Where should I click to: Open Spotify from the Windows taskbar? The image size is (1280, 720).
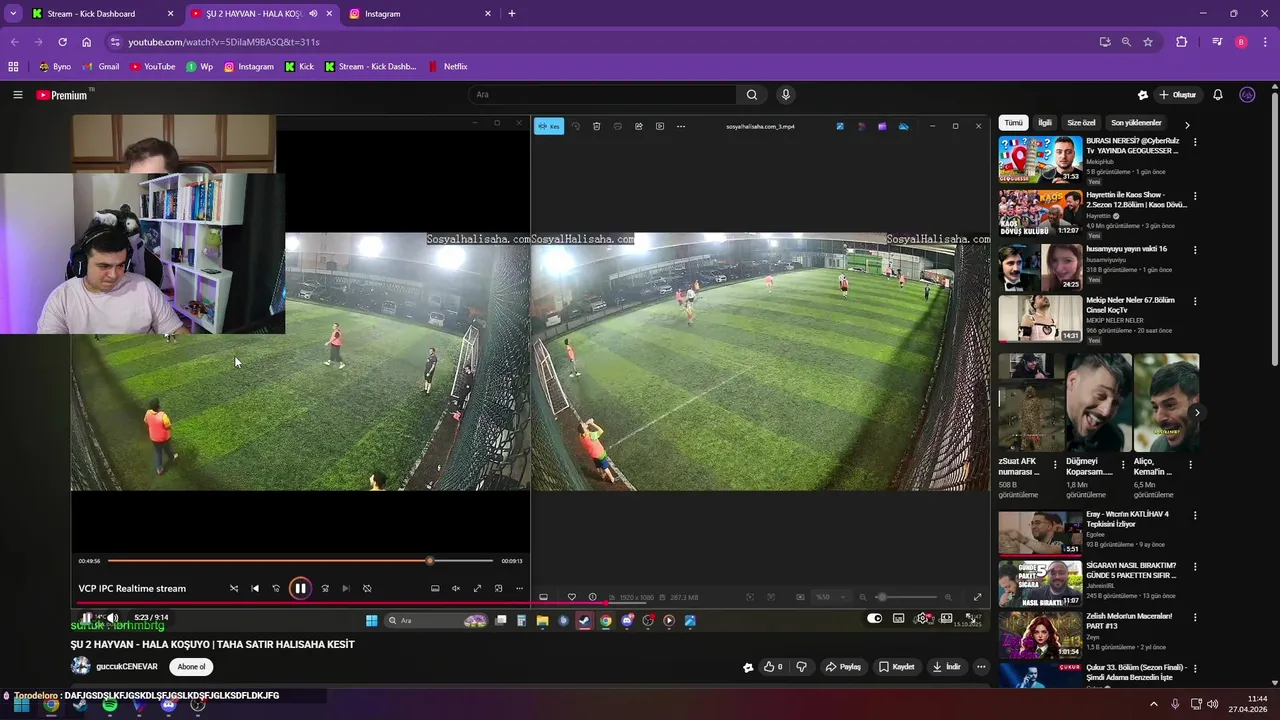pos(110,705)
